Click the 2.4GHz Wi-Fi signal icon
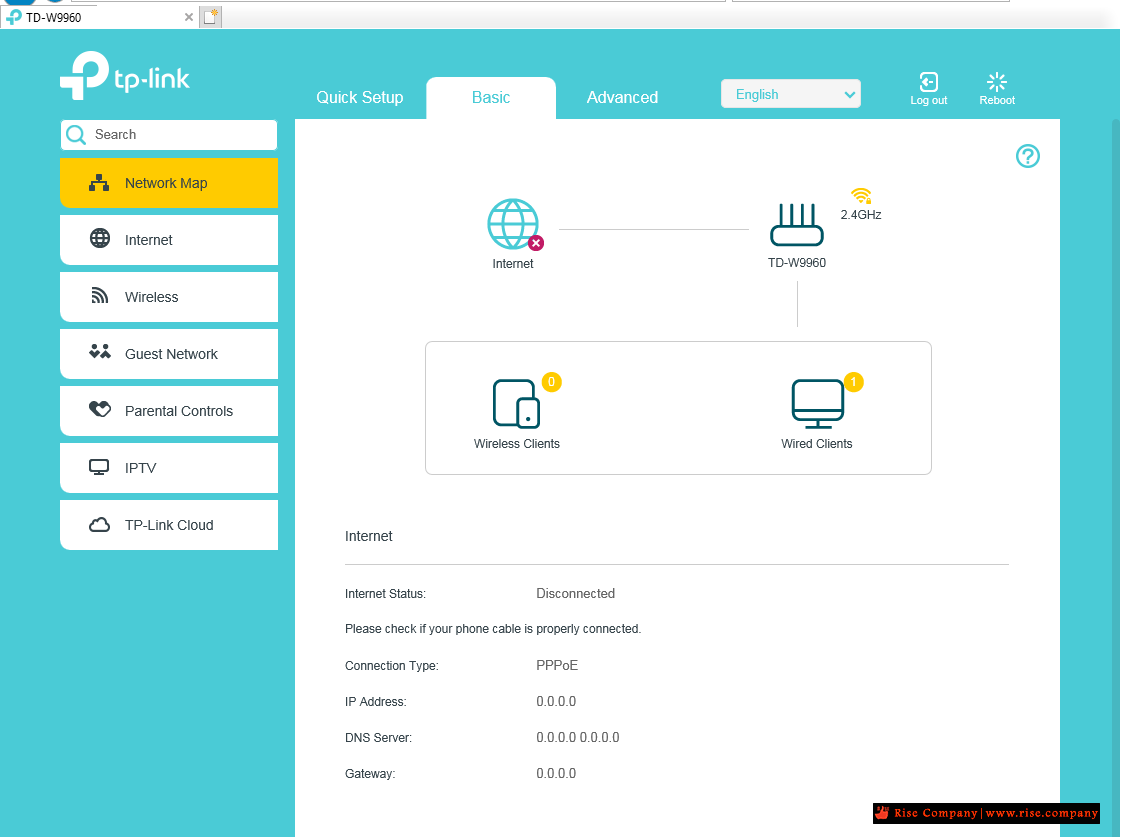 tap(861, 195)
